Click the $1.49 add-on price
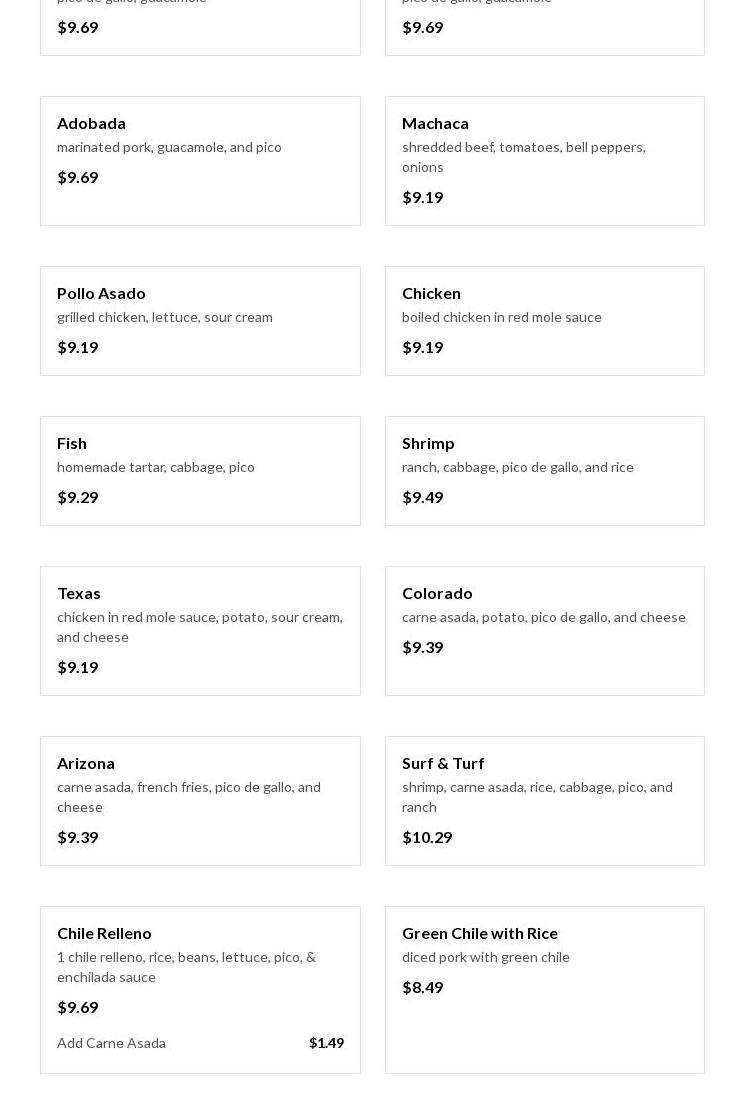Screen dimensions: 745x1111 tap(326, 1043)
